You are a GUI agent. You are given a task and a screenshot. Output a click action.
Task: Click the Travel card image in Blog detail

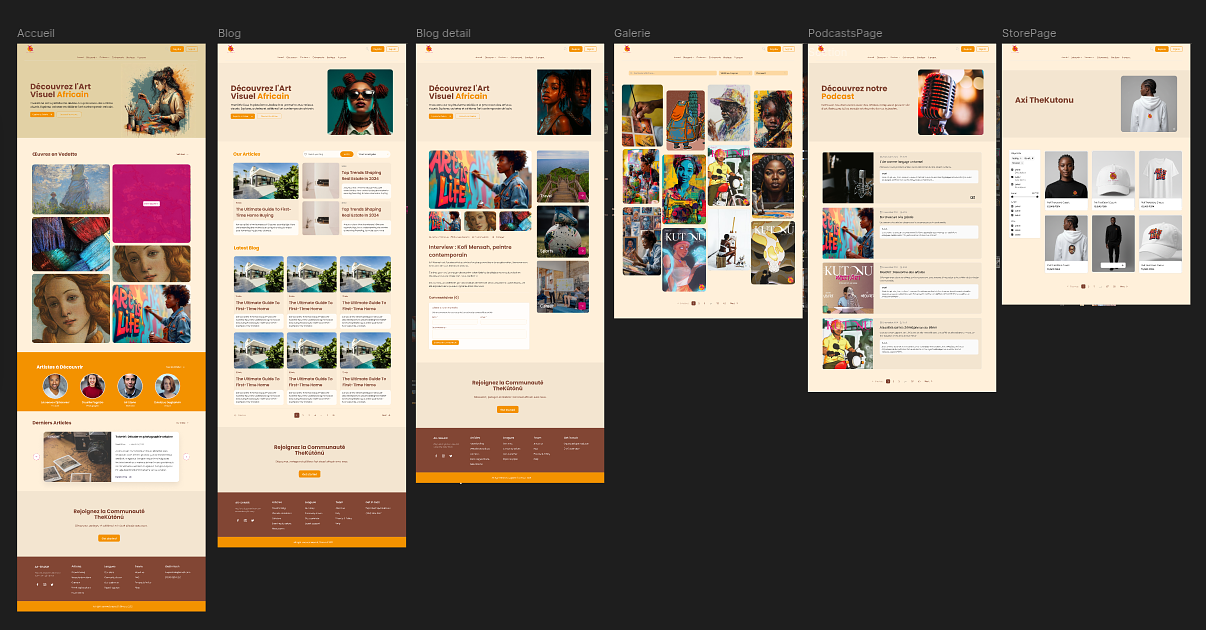[x=563, y=176]
